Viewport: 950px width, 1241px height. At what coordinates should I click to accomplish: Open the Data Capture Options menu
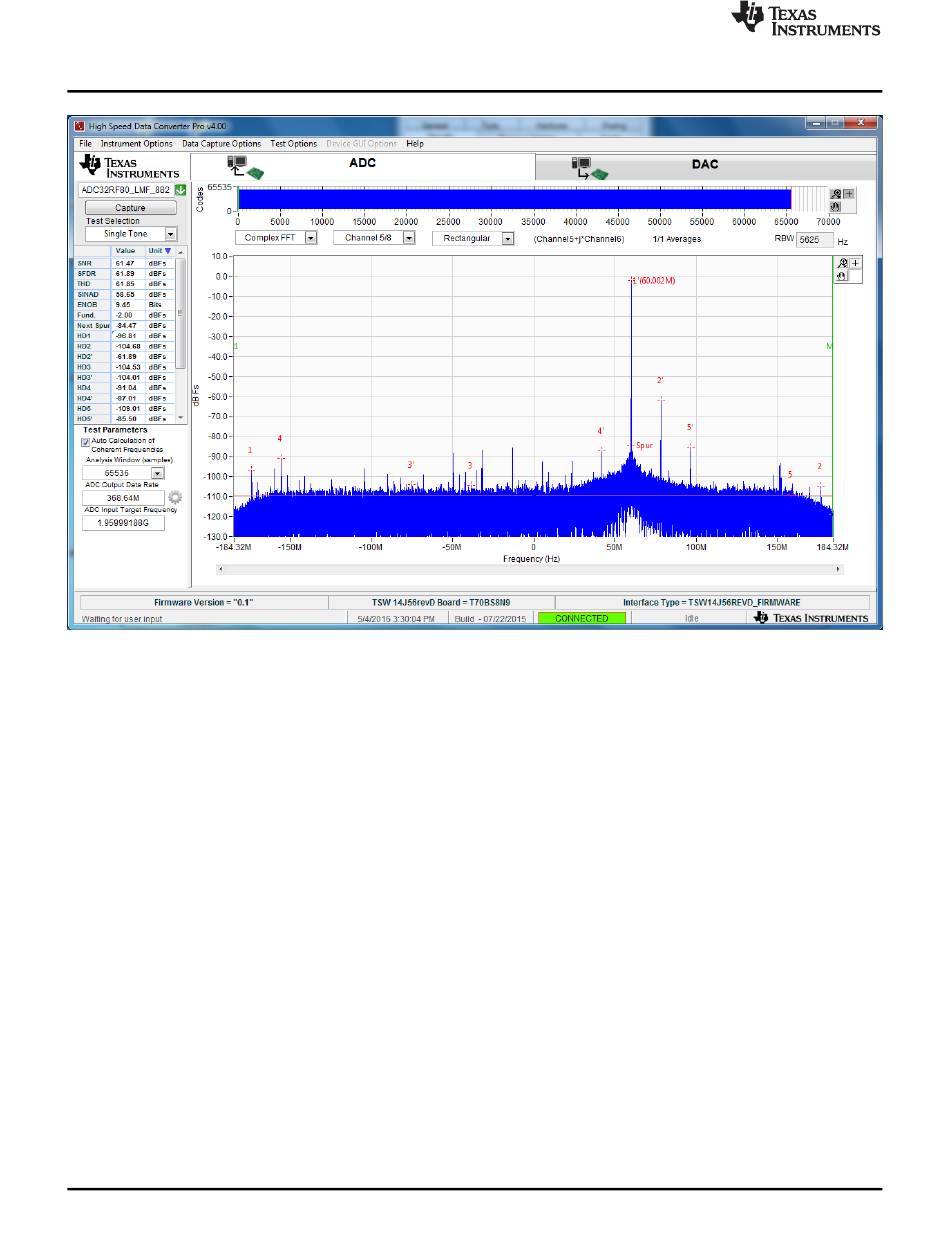click(x=221, y=144)
